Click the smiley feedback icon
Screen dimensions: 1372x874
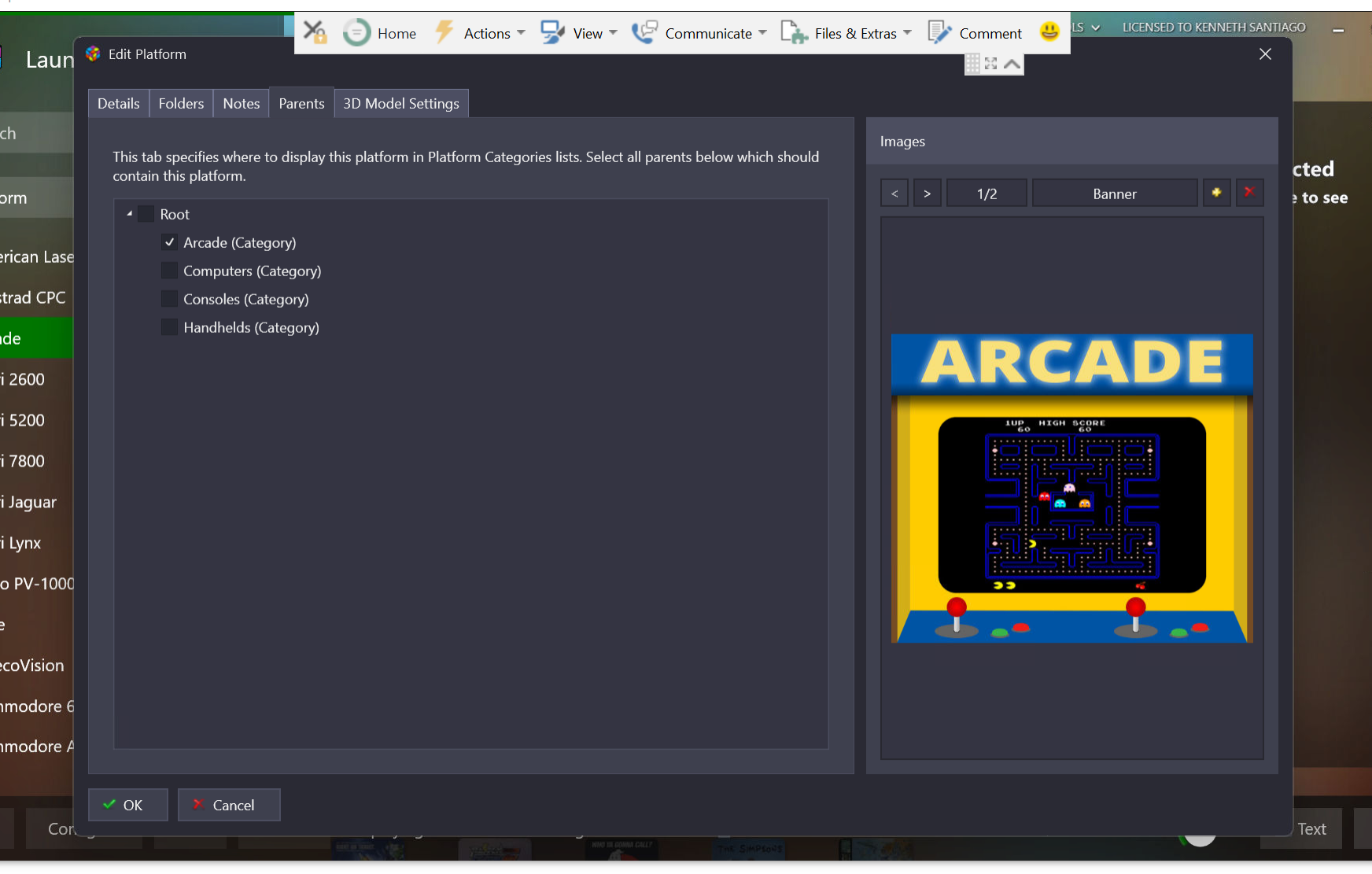(1049, 31)
